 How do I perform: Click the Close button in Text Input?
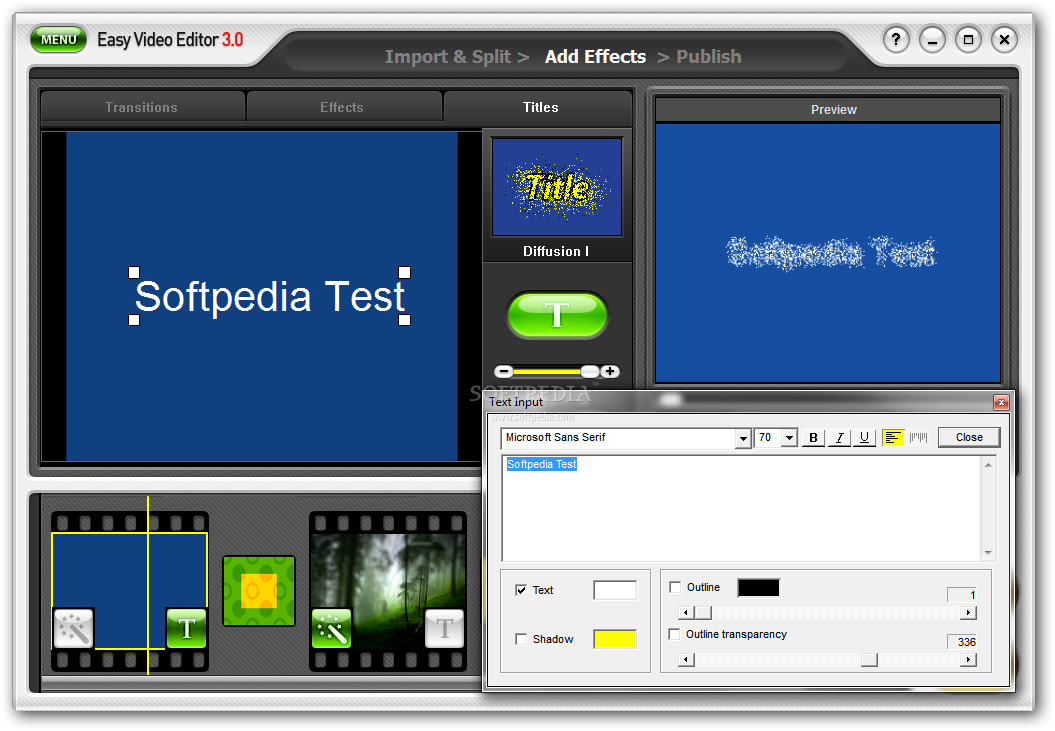click(969, 438)
